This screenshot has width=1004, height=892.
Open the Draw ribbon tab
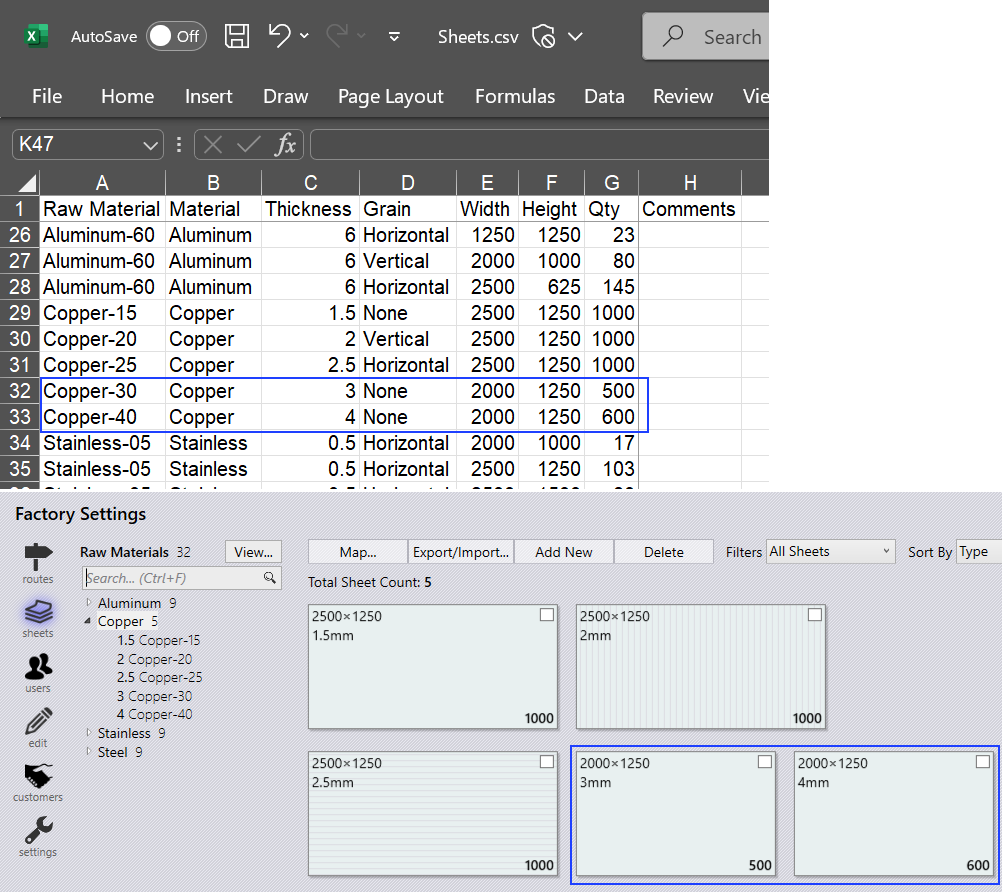(286, 96)
